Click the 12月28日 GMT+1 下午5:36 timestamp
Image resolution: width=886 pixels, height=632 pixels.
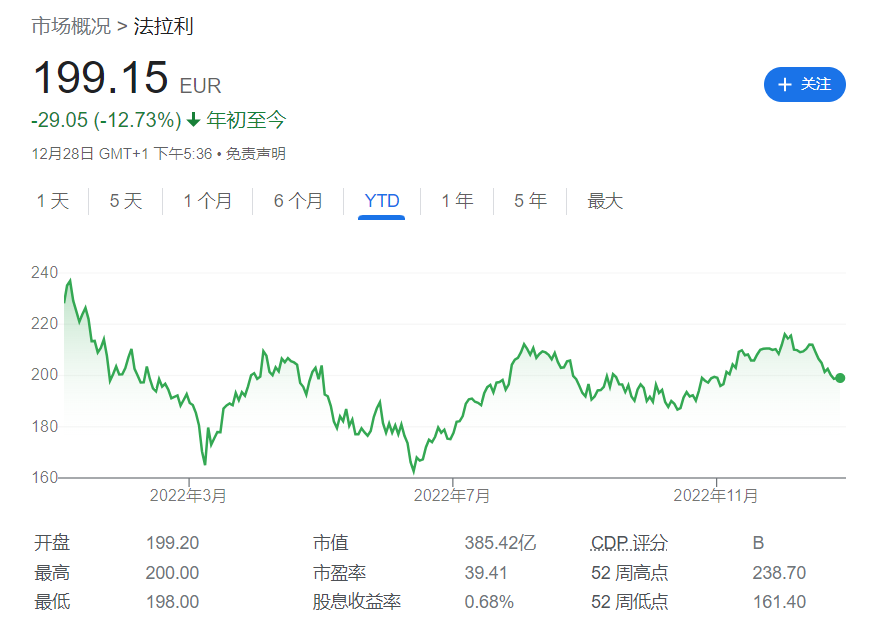pos(122,154)
